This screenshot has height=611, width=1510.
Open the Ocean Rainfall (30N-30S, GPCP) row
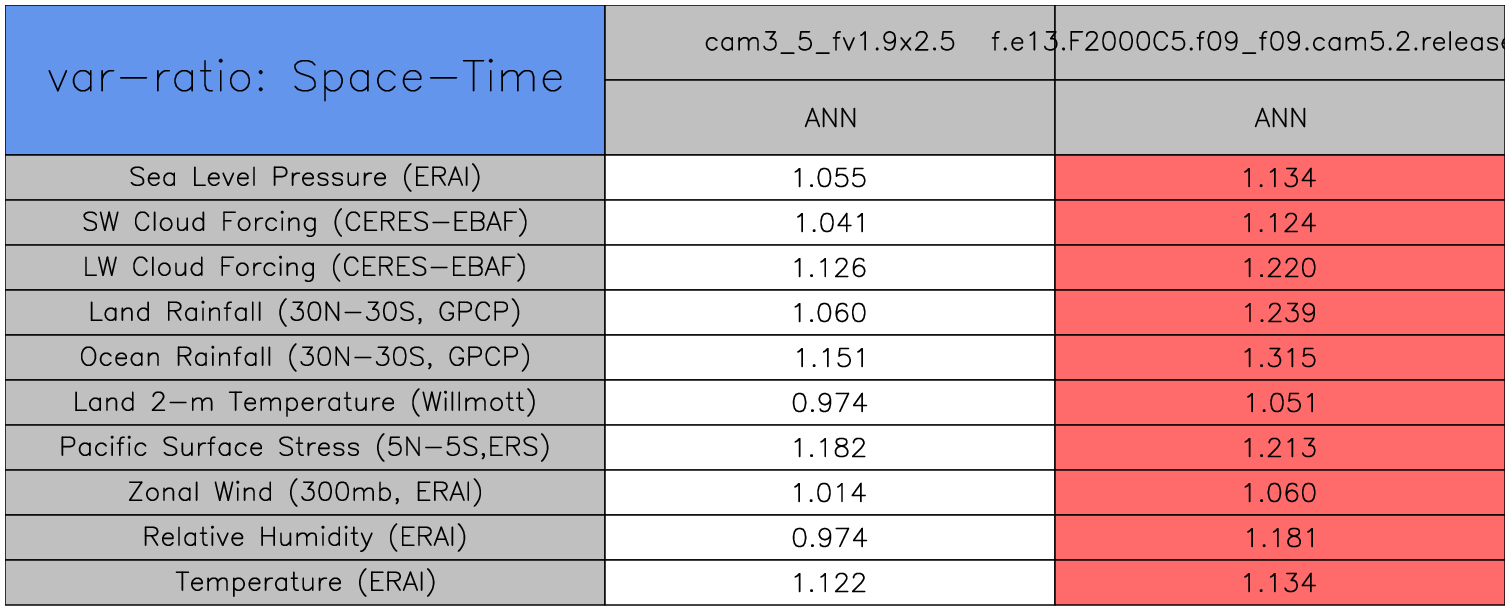[x=305, y=357]
